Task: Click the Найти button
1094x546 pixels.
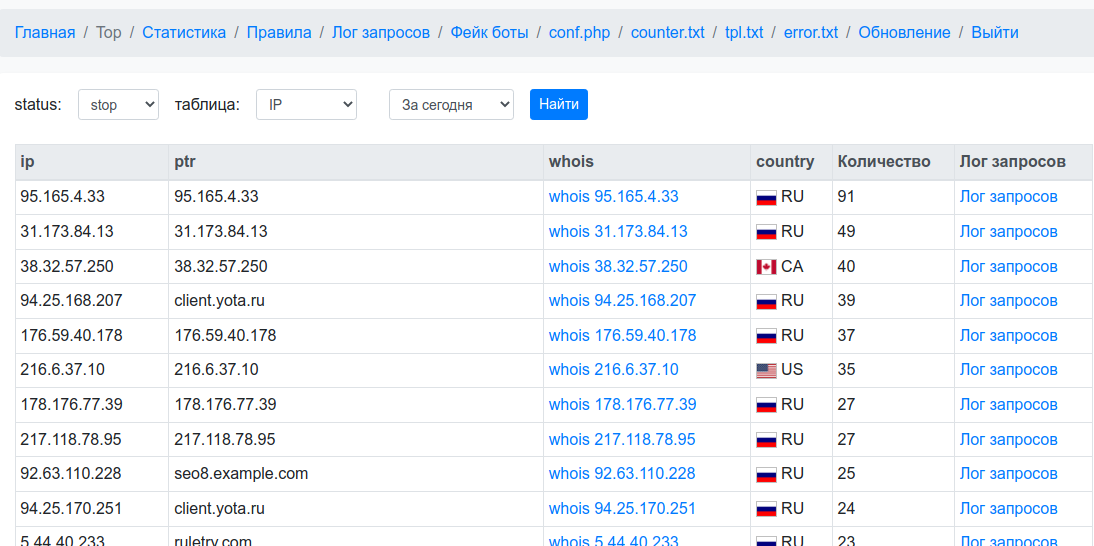Action: 559,105
